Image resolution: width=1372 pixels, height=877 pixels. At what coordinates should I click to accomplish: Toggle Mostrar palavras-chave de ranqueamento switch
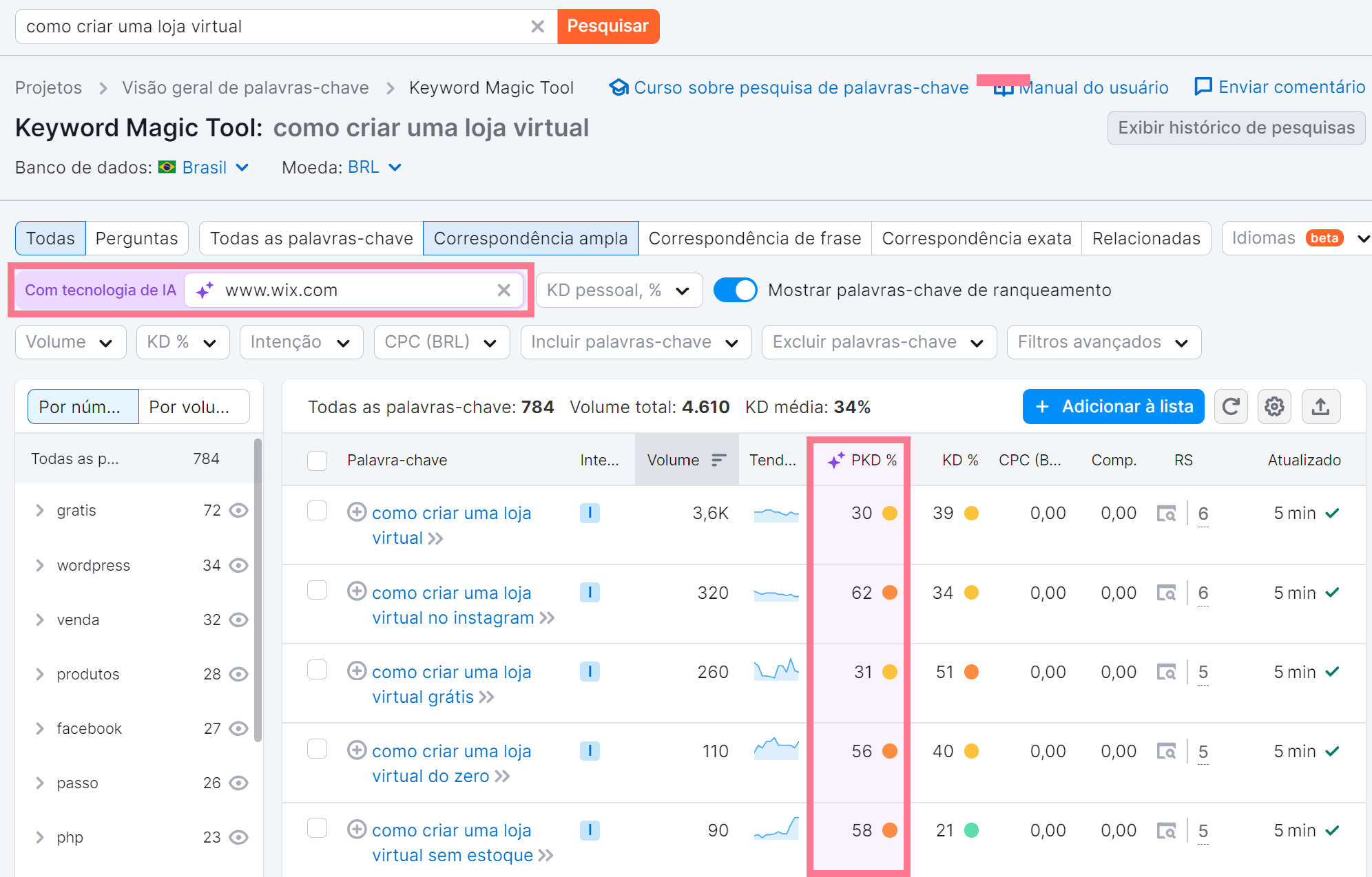point(735,290)
